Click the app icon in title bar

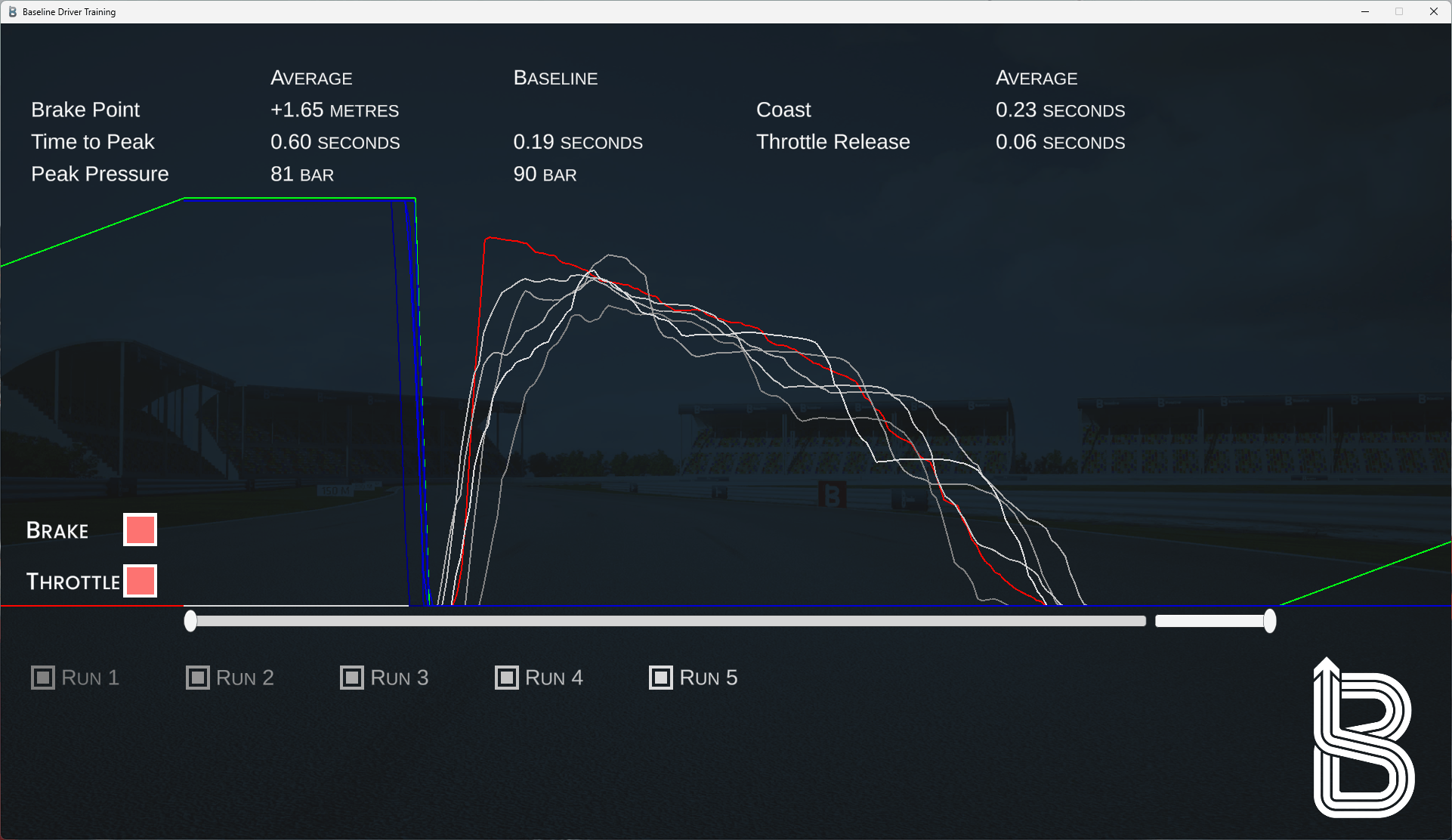point(12,11)
